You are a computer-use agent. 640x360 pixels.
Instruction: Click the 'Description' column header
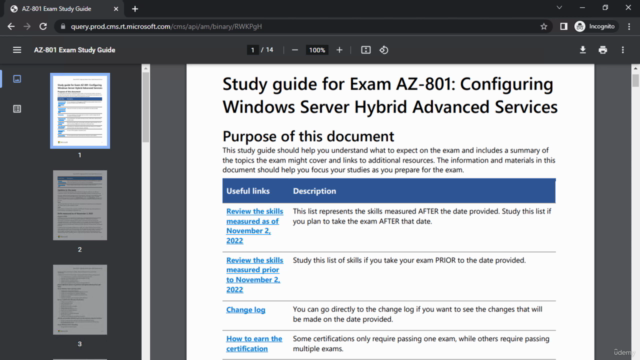point(314,191)
